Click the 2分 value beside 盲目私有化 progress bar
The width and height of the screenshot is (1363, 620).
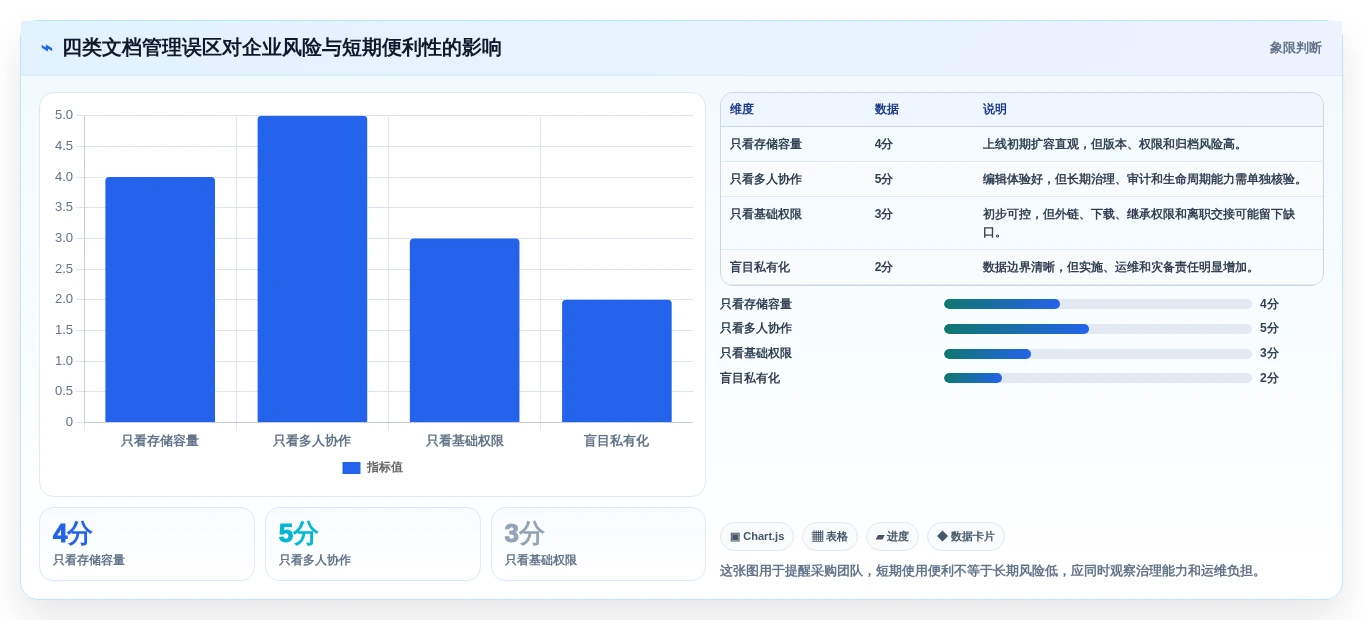(x=1269, y=378)
